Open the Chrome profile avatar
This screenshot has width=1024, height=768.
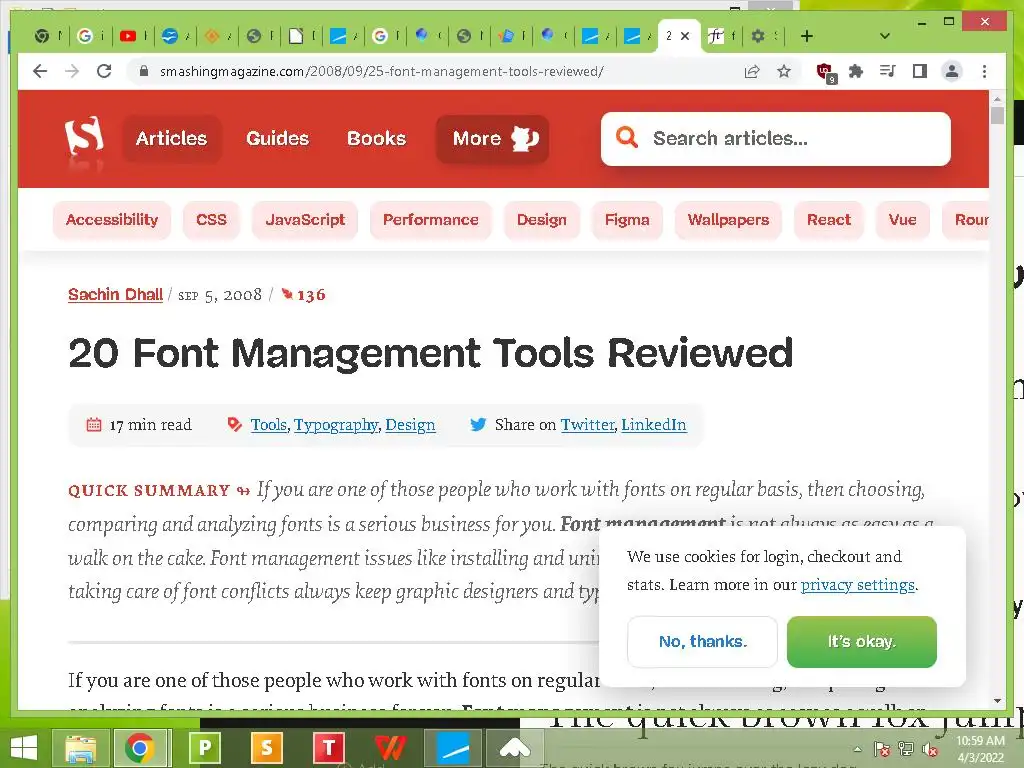pos(952,71)
